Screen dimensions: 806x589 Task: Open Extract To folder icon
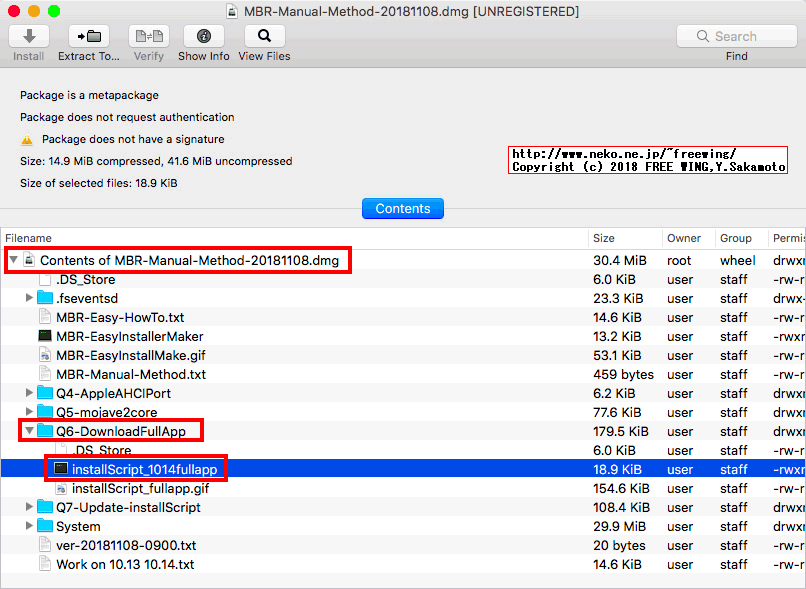tap(89, 36)
